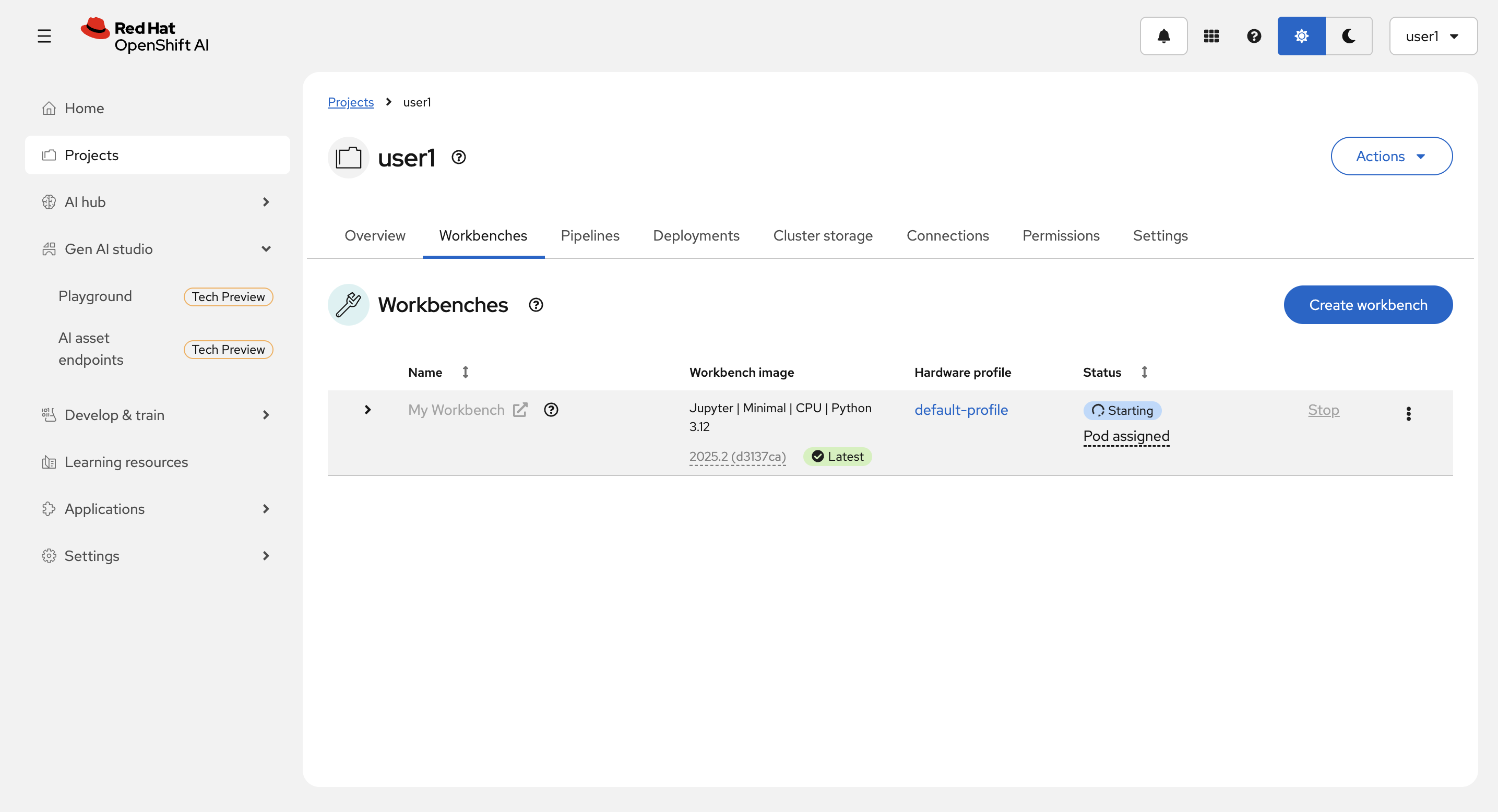Open the application launcher grid
Screen dimensions: 1498x812
point(1211,36)
